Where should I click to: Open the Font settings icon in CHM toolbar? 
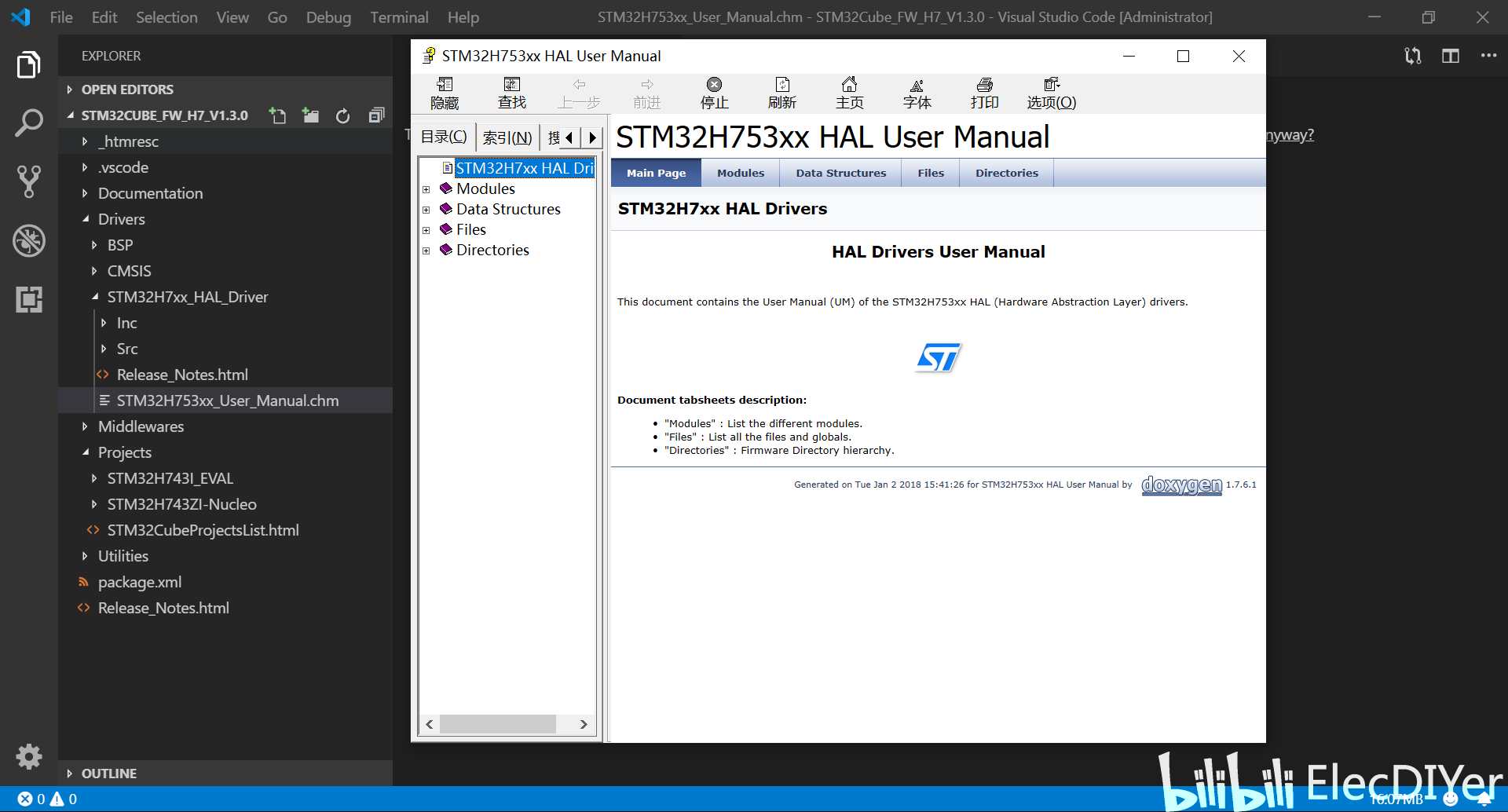(x=917, y=92)
